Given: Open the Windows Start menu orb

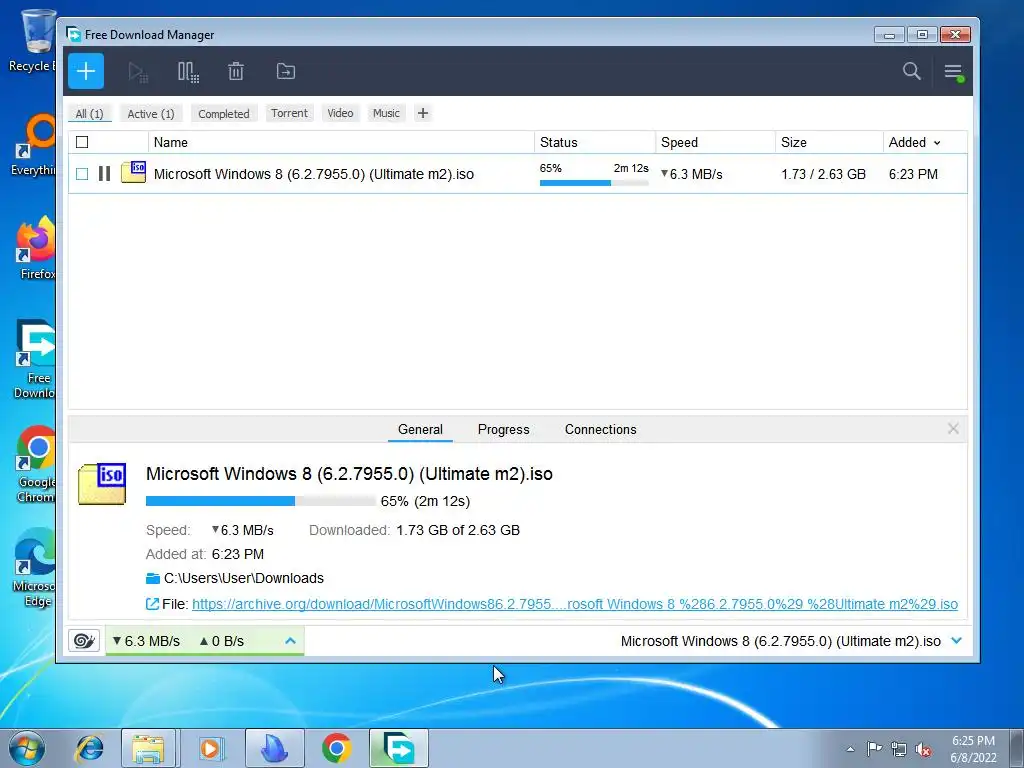Looking at the screenshot, I should [x=27, y=748].
